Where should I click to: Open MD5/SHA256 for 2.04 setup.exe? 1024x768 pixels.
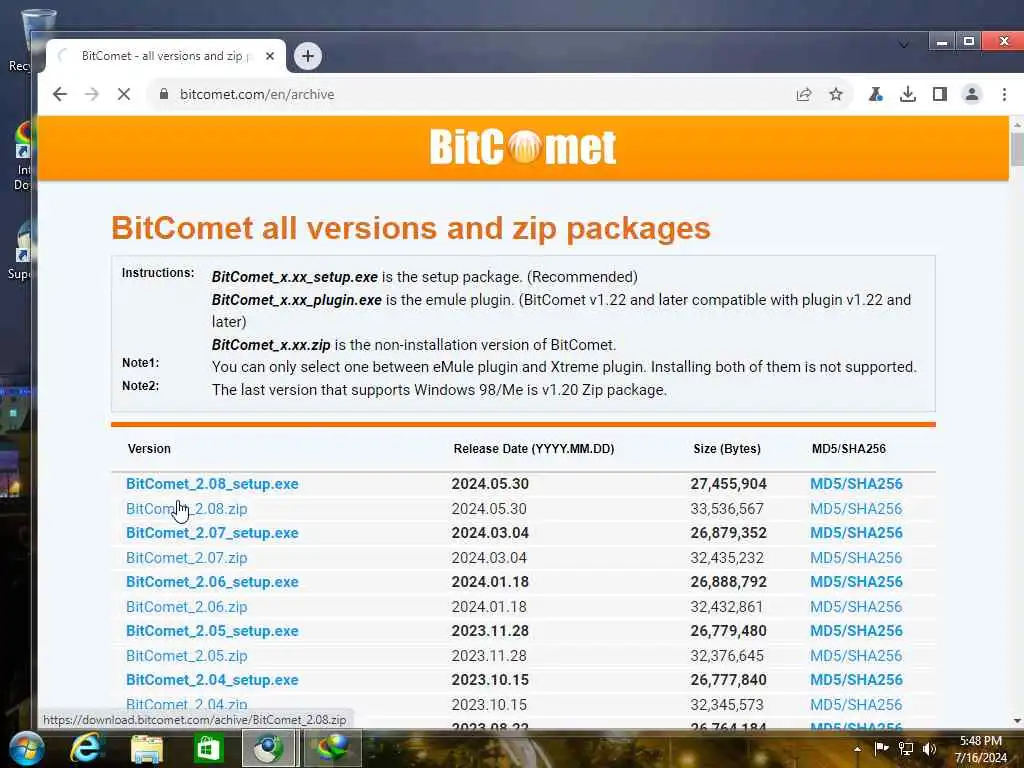856,680
